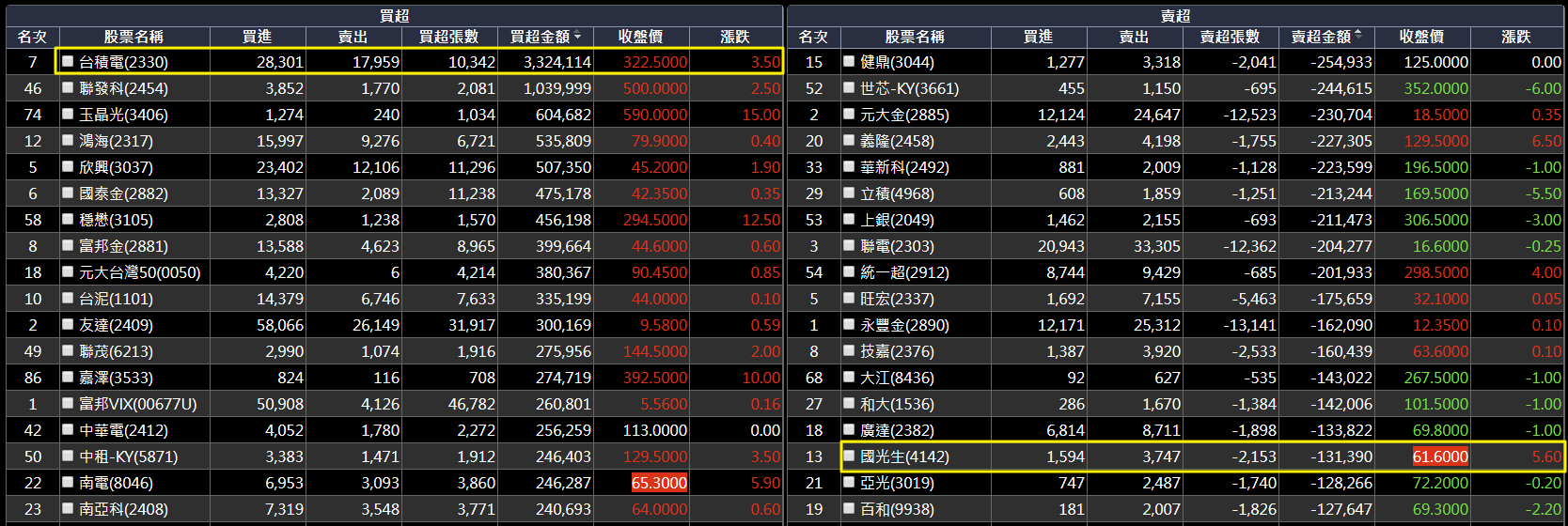Click closing price 352.0000
Image resolution: width=1568 pixels, height=526 pixels.
point(1436,88)
